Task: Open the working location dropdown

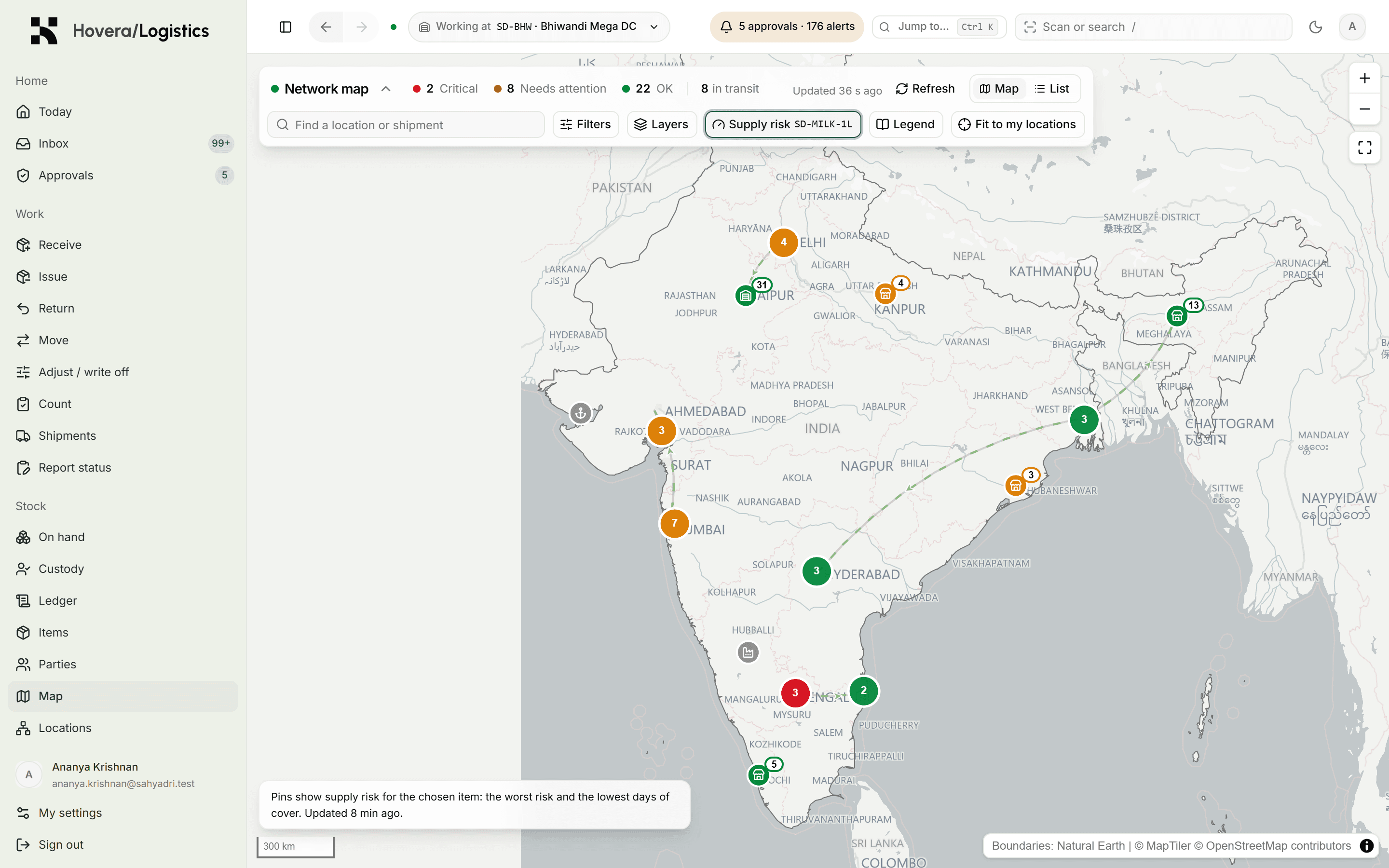Action: (x=538, y=27)
